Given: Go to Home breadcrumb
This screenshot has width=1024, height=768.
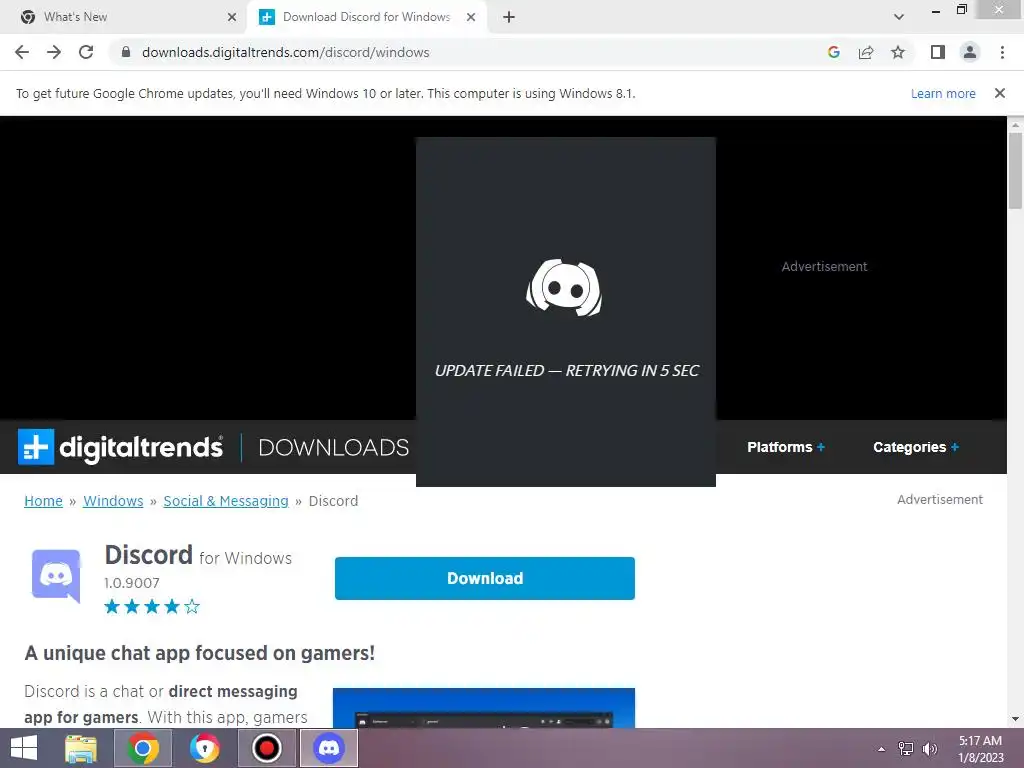Looking at the screenshot, I should [43, 501].
